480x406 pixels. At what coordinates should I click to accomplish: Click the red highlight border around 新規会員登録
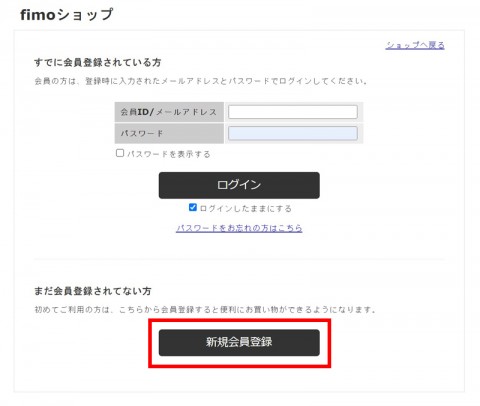tap(240, 320)
